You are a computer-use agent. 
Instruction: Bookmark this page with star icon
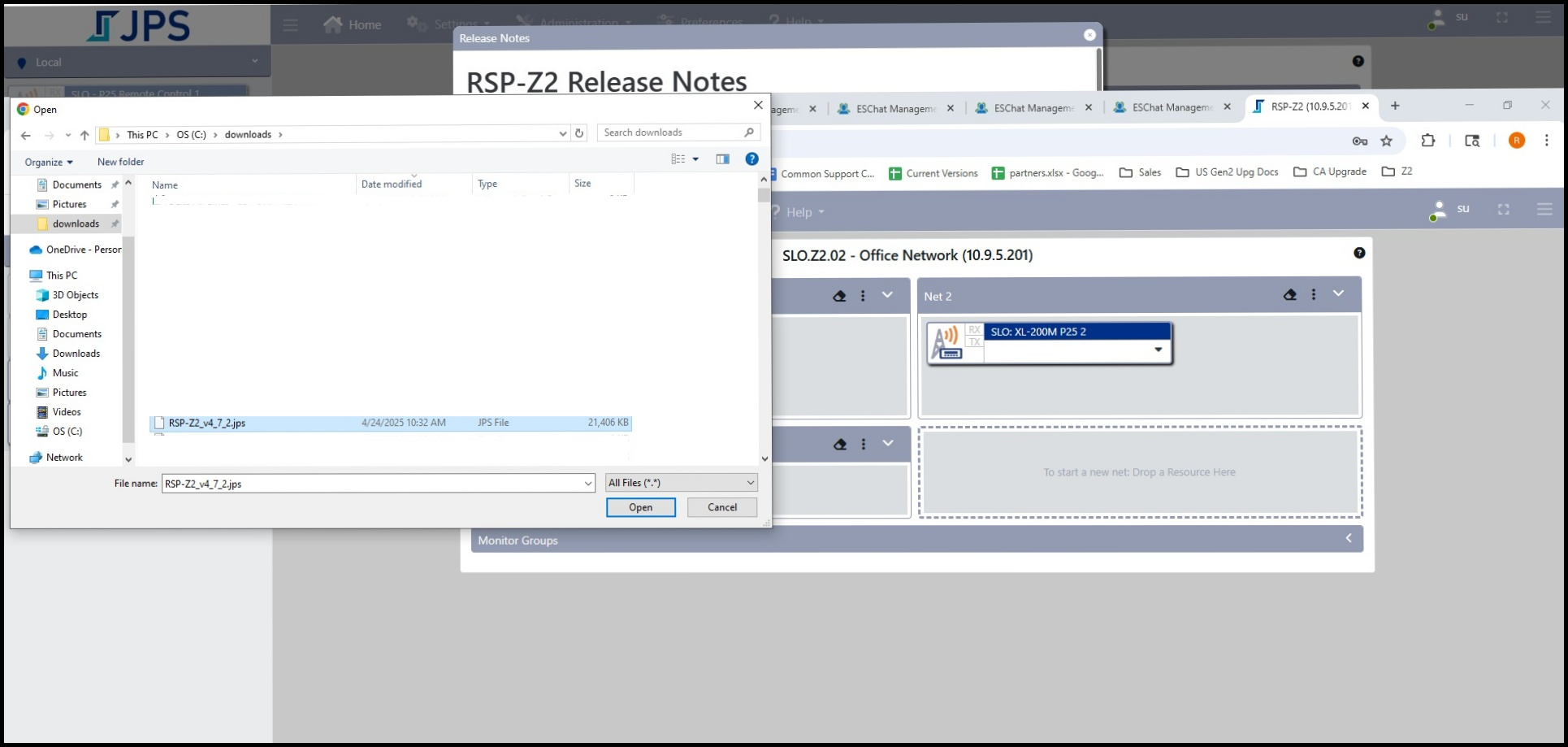click(x=1386, y=141)
